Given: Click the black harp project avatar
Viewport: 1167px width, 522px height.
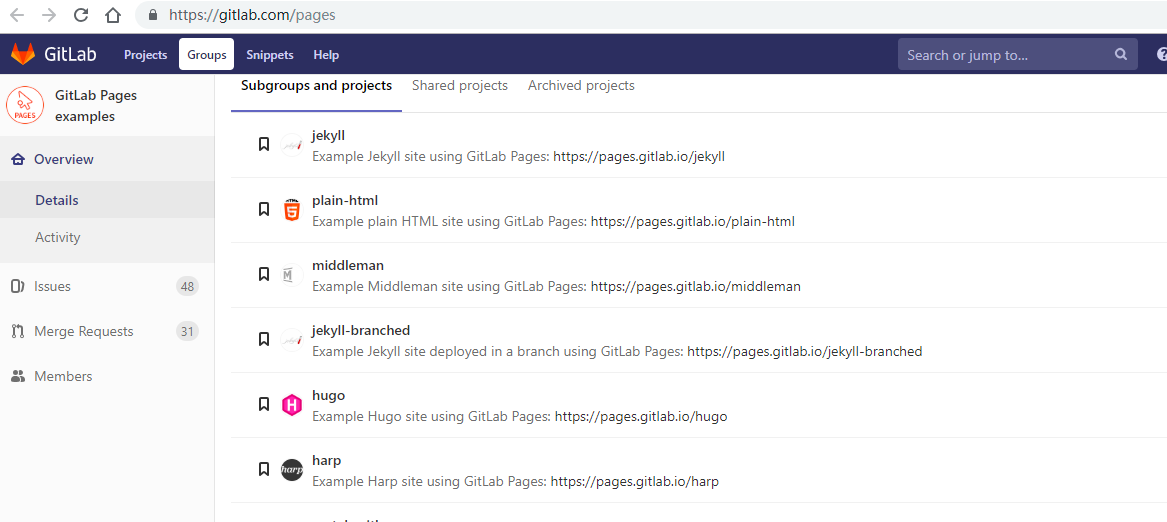Looking at the screenshot, I should point(292,470).
